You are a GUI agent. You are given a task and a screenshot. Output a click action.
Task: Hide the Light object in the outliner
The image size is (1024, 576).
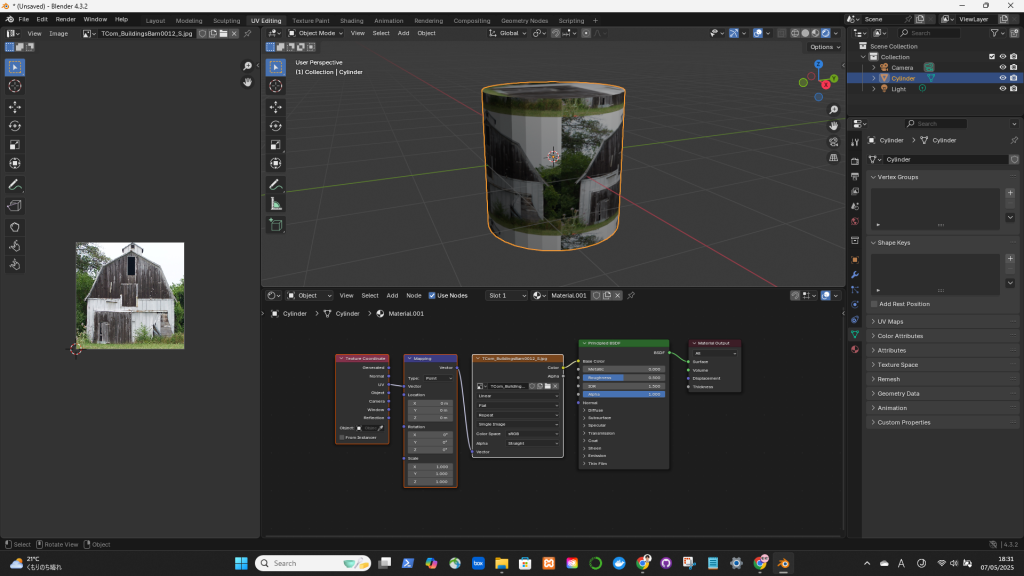point(1002,89)
